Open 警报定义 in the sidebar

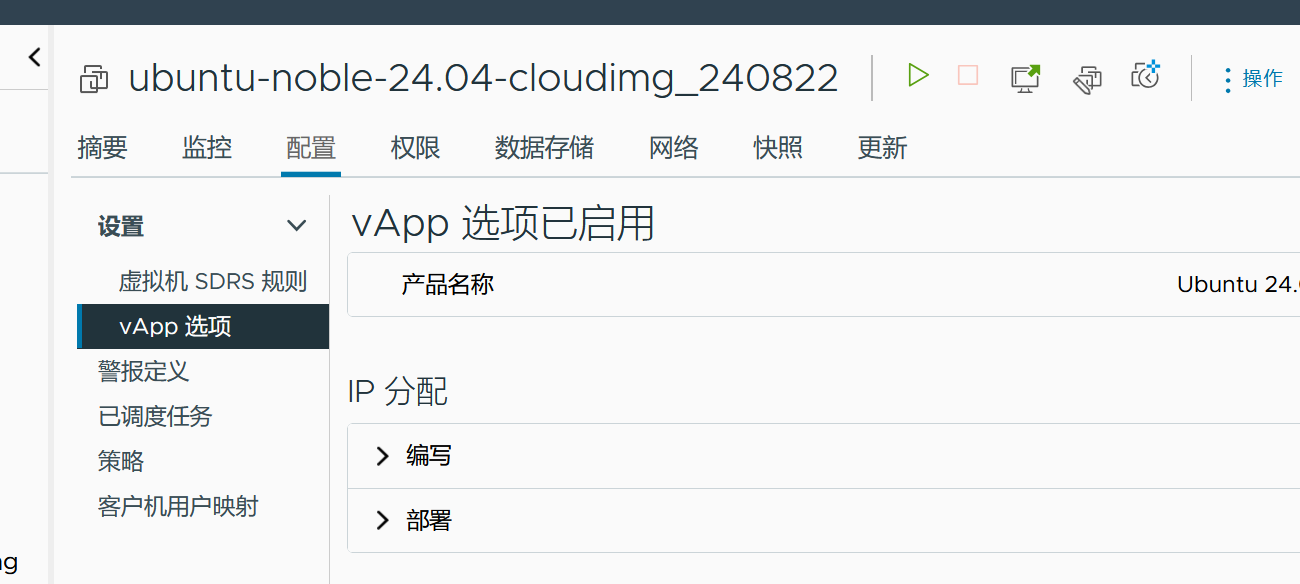(x=143, y=371)
